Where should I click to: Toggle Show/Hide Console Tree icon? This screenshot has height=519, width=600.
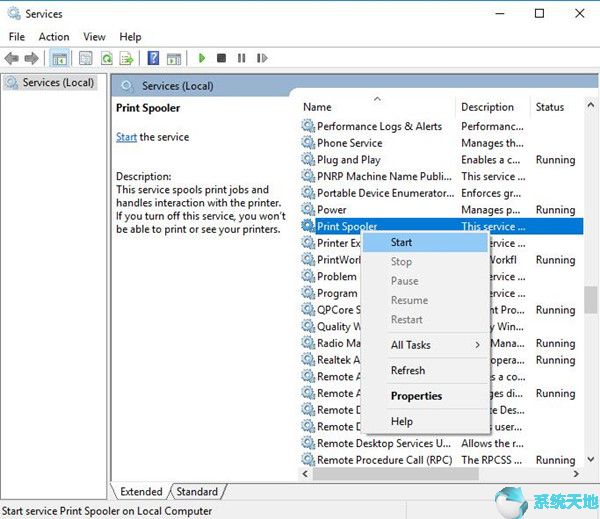pyautogui.click(x=59, y=59)
